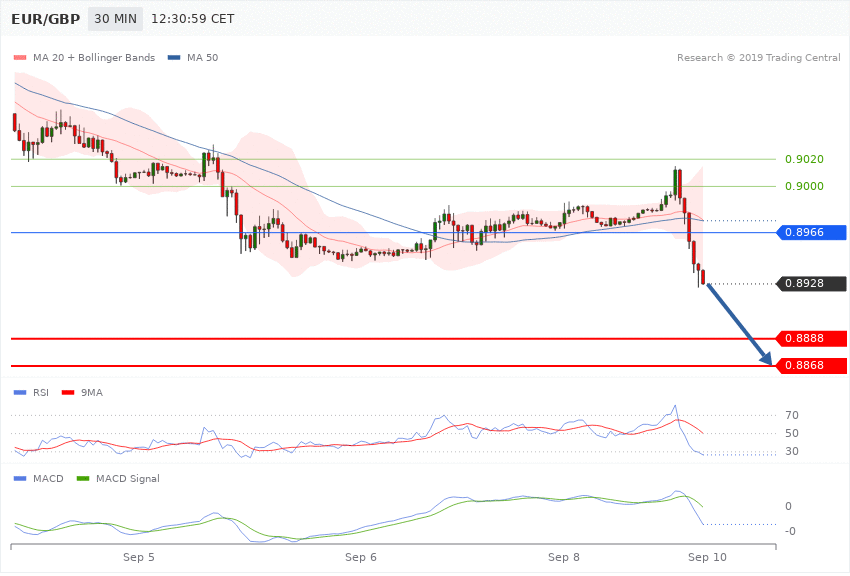Screen dimensions: 850x576
Task: Click the MACD legend label
Action: pyautogui.click(x=48, y=478)
